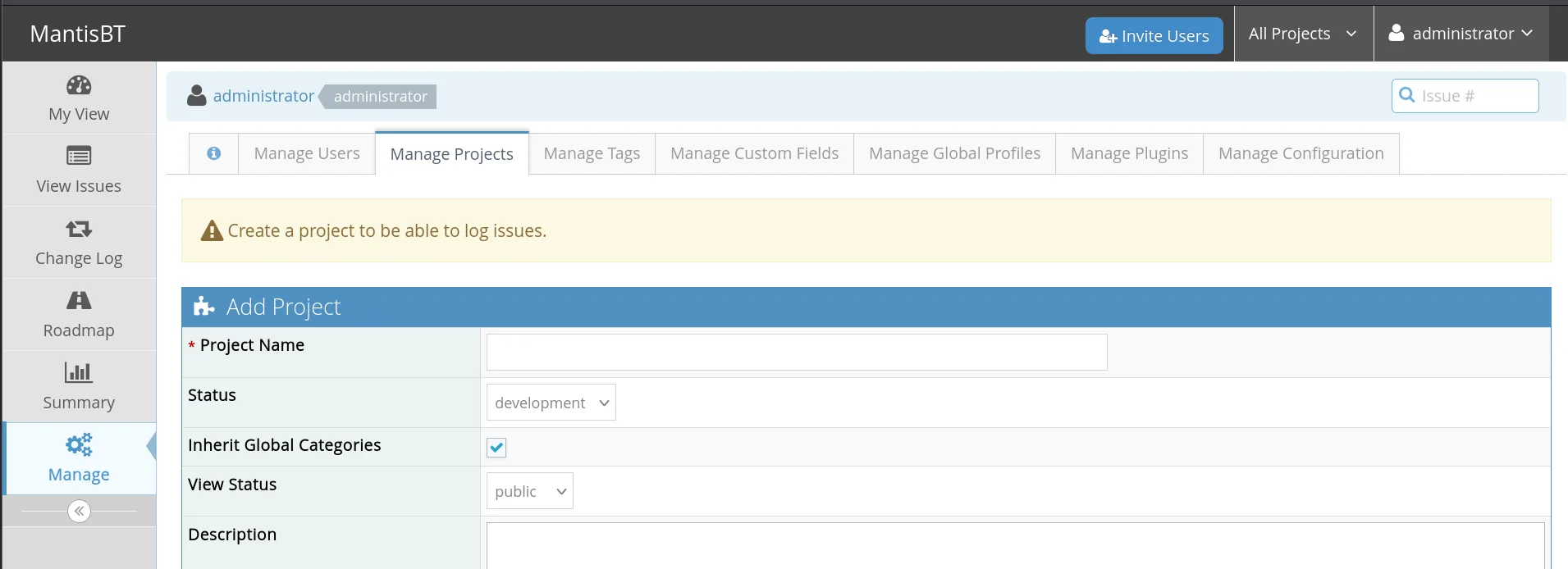Open My View dashboard icon

79,85
